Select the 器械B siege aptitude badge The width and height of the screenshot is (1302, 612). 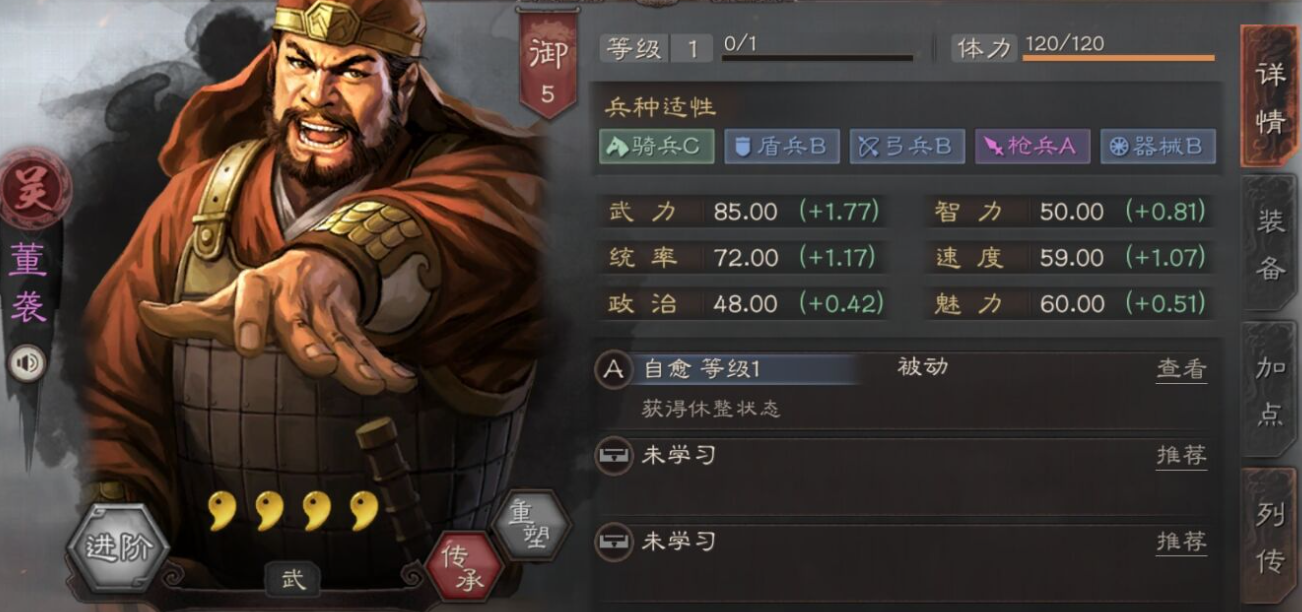point(1158,146)
